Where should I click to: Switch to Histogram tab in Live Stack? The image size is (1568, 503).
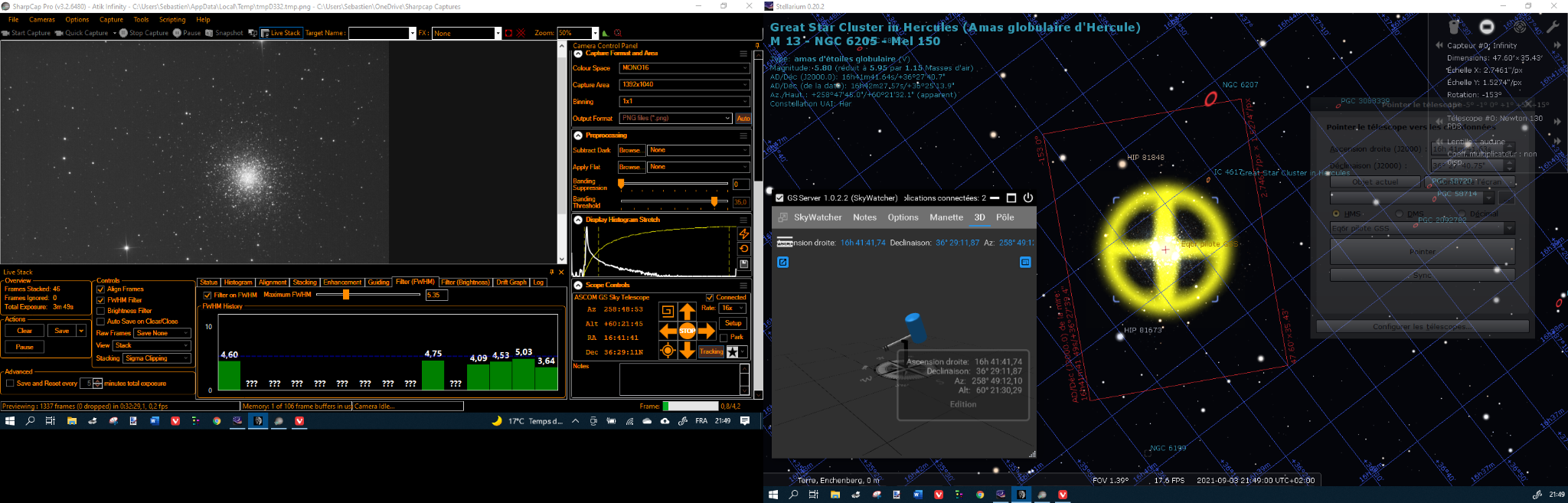point(238,283)
